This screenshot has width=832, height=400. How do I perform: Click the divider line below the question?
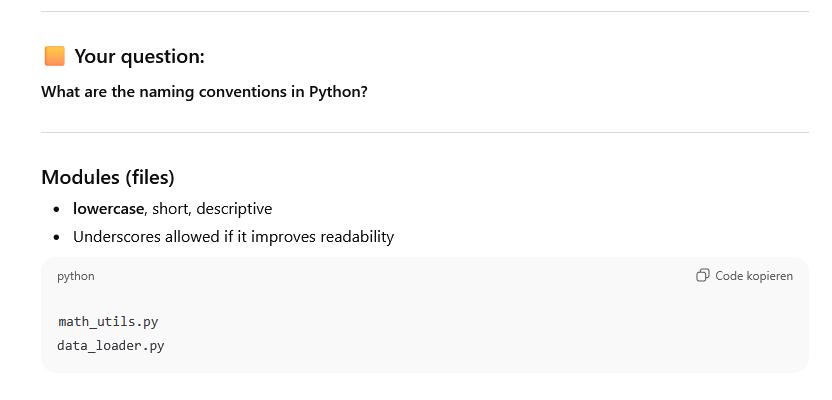(x=424, y=132)
